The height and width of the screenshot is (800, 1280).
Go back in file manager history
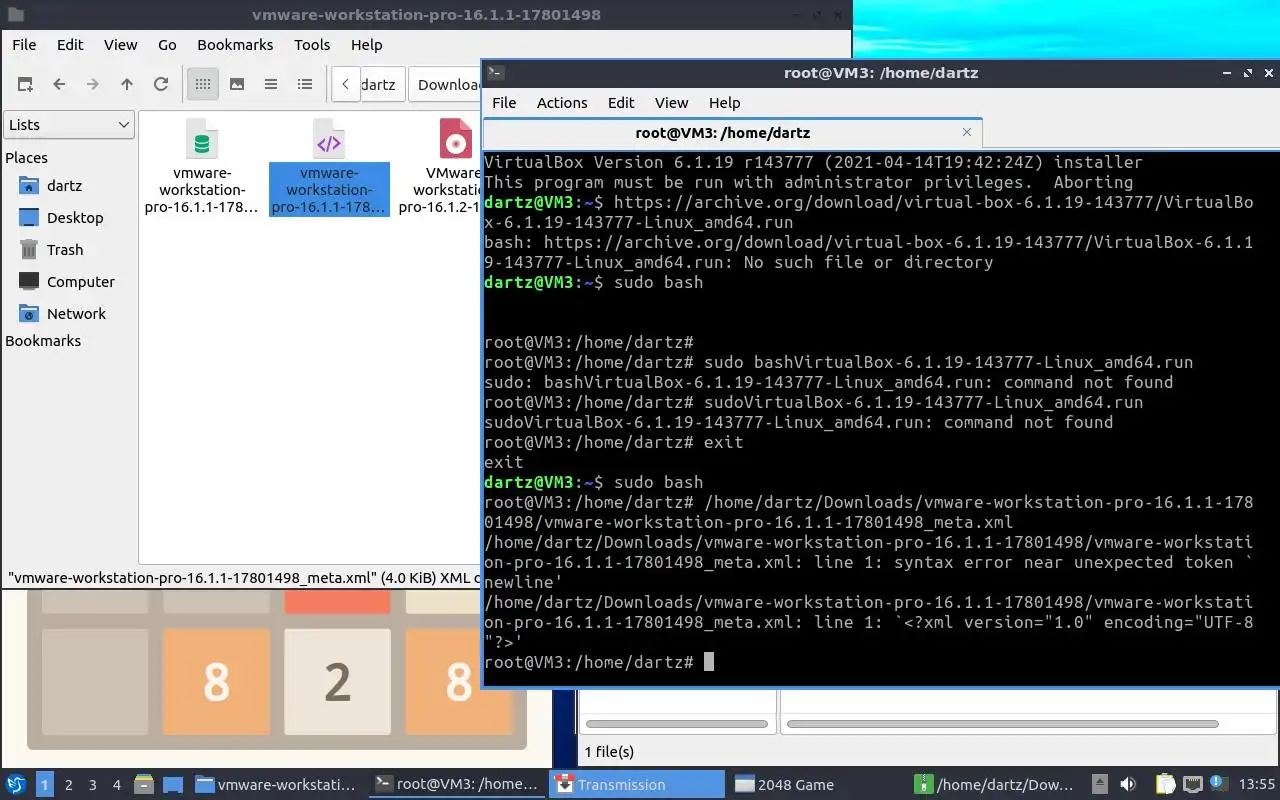(59, 84)
